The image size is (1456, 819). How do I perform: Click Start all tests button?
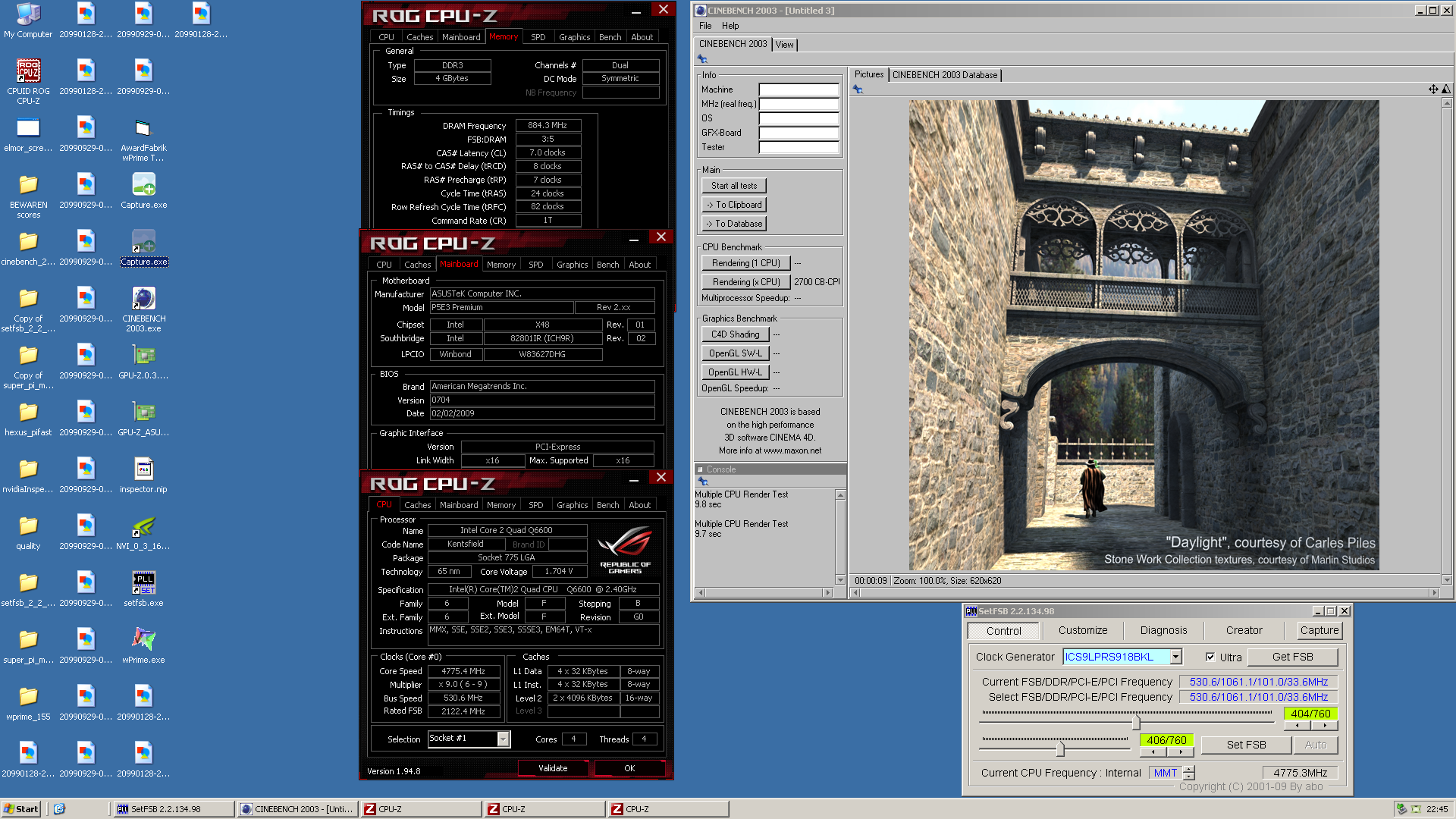tap(734, 186)
